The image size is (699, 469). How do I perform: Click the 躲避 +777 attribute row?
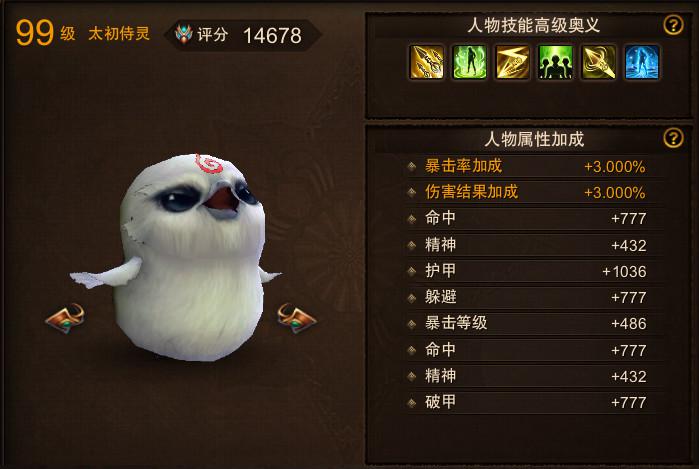tap(534, 297)
